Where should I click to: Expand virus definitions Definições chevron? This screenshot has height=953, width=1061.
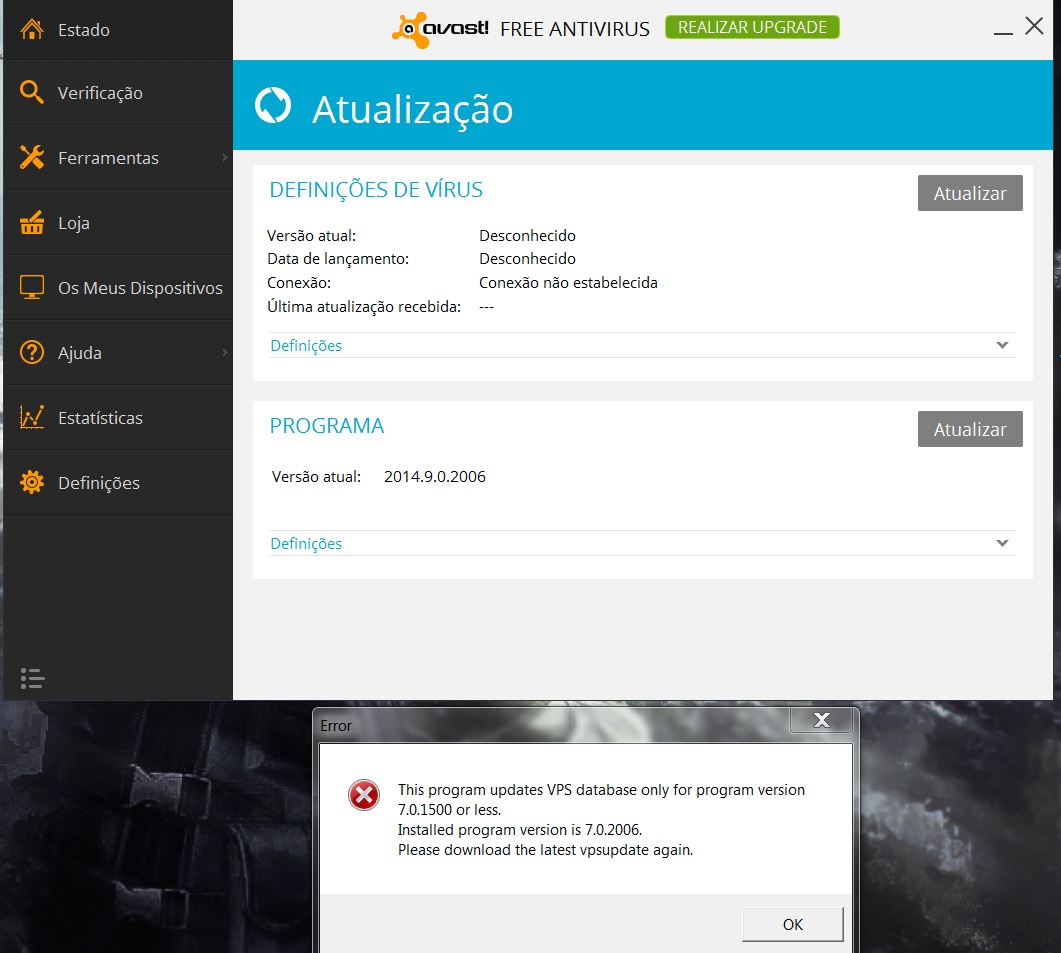1002,345
